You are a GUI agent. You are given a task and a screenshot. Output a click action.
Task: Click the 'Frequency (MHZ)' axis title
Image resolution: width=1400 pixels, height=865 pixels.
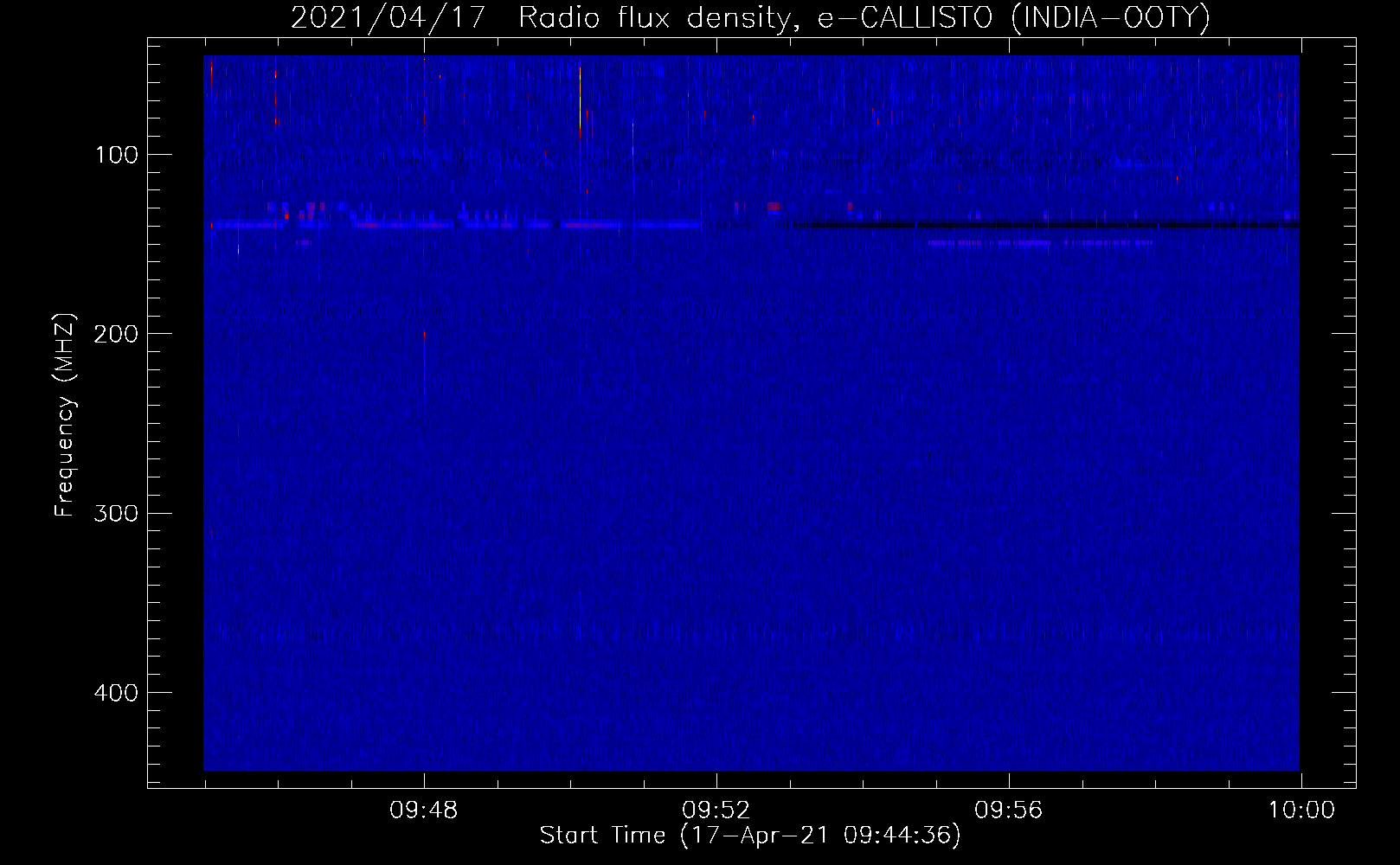pos(65,415)
